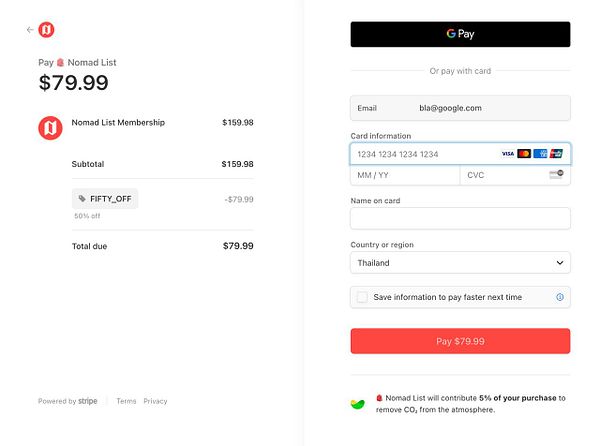
Task: Click the Mastercard icon
Action: point(524,154)
